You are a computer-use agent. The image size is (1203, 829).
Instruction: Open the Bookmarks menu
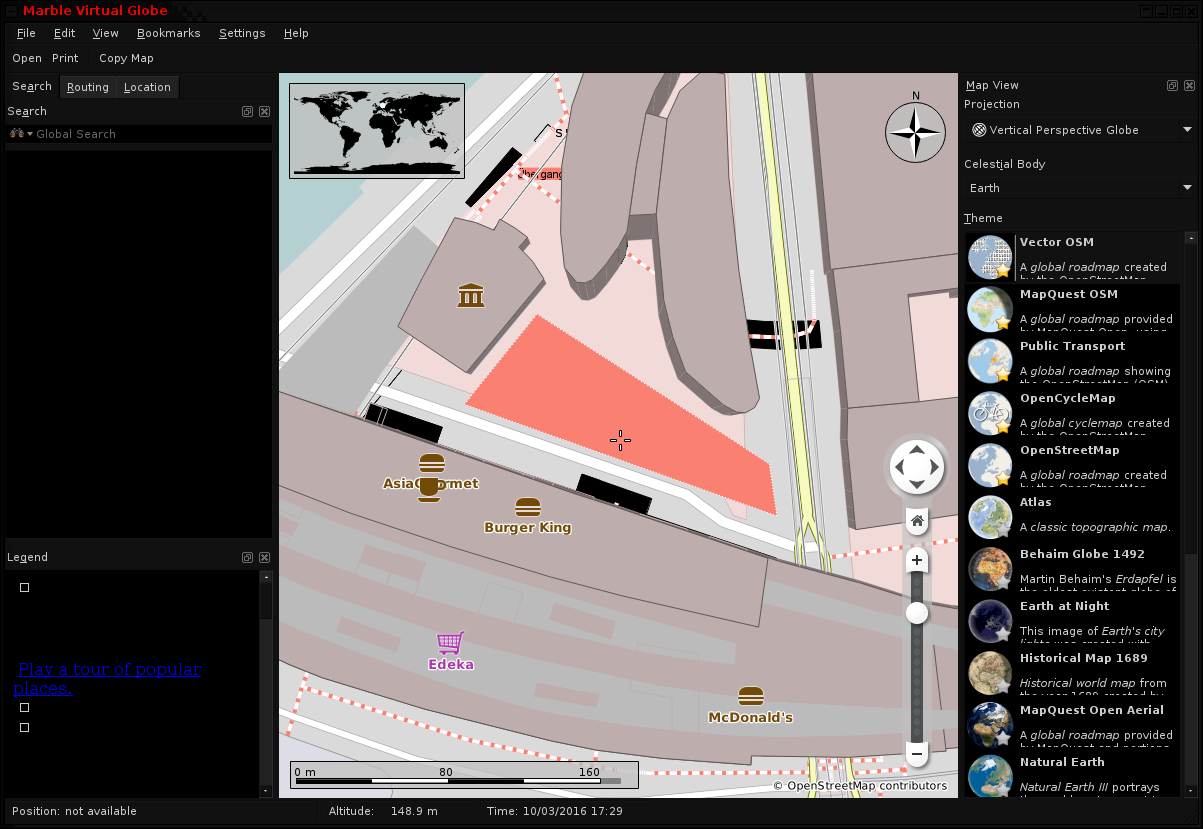click(x=168, y=33)
